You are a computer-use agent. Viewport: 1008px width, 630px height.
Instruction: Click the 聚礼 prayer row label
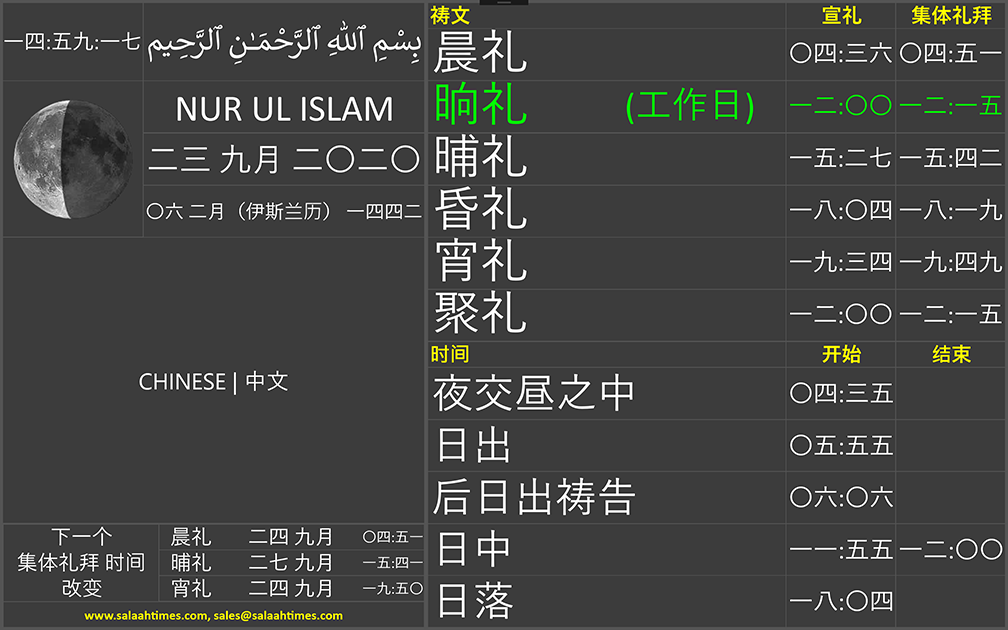pyautogui.click(x=480, y=314)
